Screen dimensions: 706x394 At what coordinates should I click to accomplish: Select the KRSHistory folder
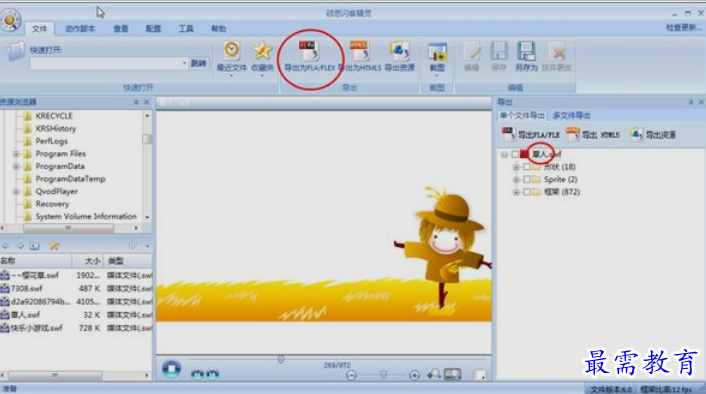[x=56, y=128]
